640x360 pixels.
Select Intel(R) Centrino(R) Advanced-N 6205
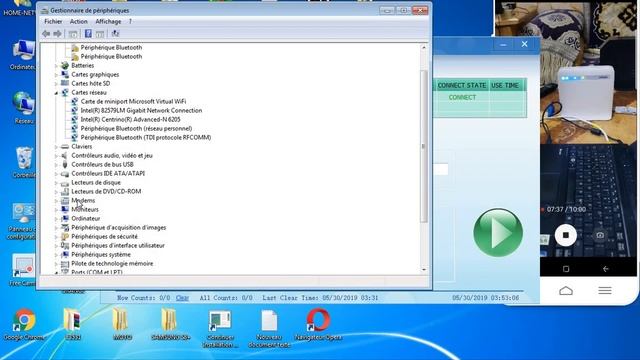(x=130, y=119)
